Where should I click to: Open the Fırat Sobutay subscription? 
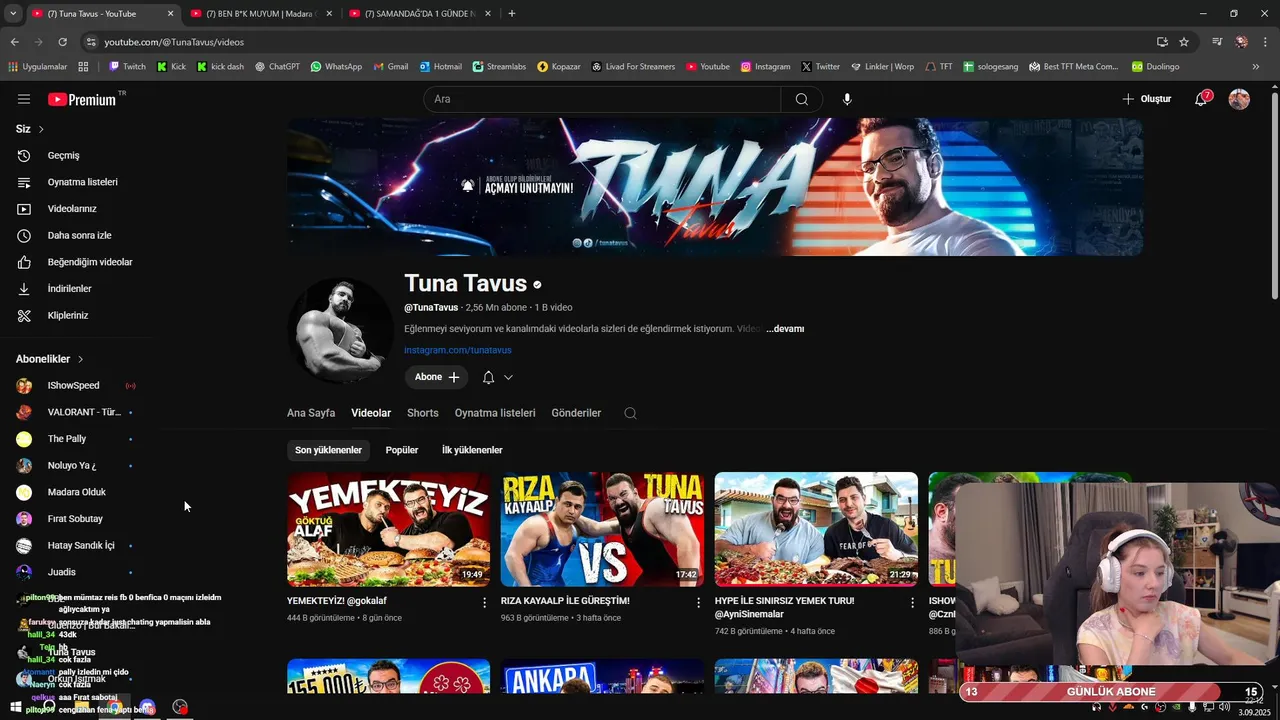(x=76, y=519)
